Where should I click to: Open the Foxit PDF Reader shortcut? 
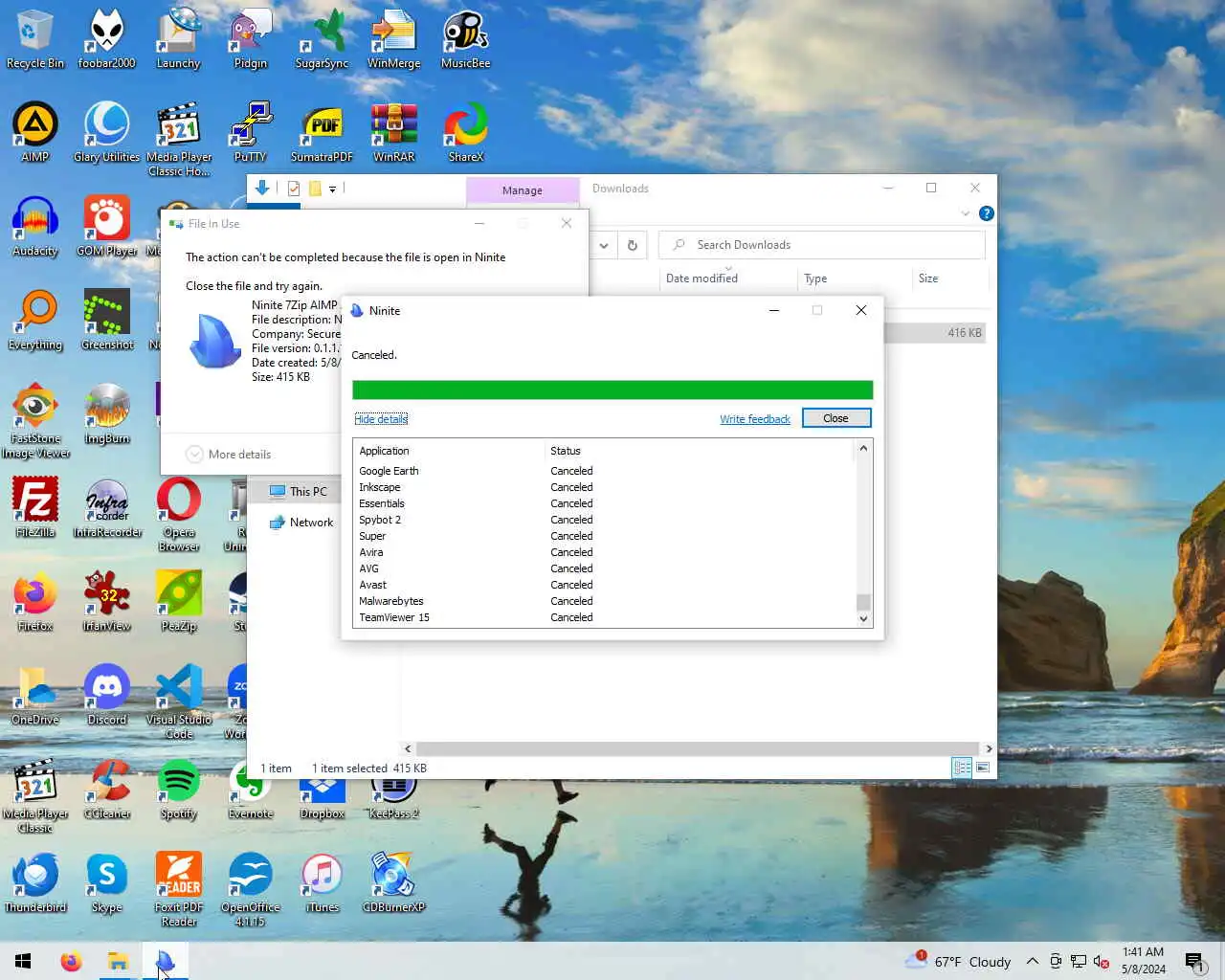pyautogui.click(x=178, y=889)
